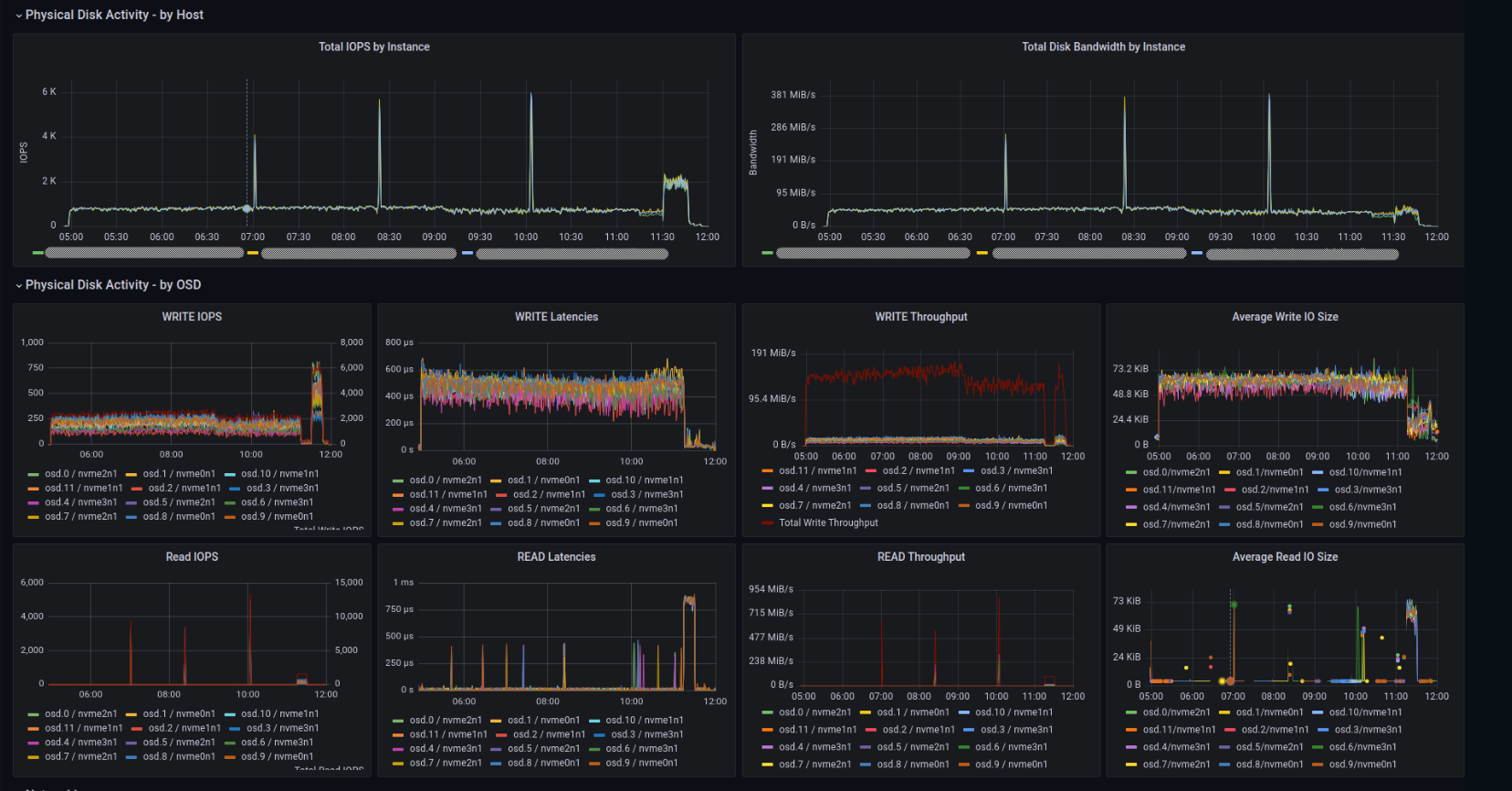
Task: Open the READ Throughput panel title menu
Action: pyautogui.click(x=921, y=557)
